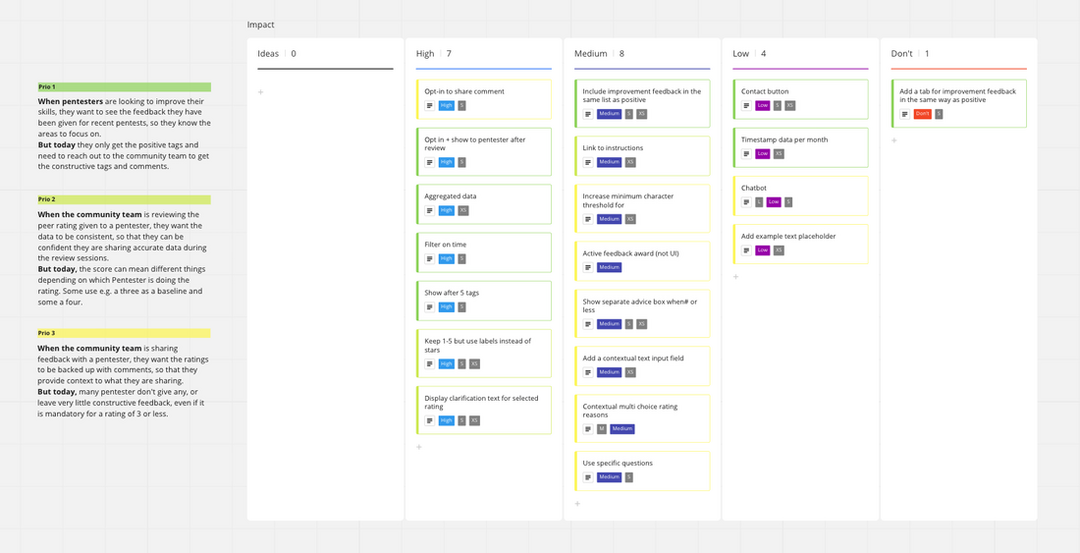Open description icon on 'Chatbot' card
Image resolution: width=1080 pixels, height=553 pixels.
click(x=746, y=202)
